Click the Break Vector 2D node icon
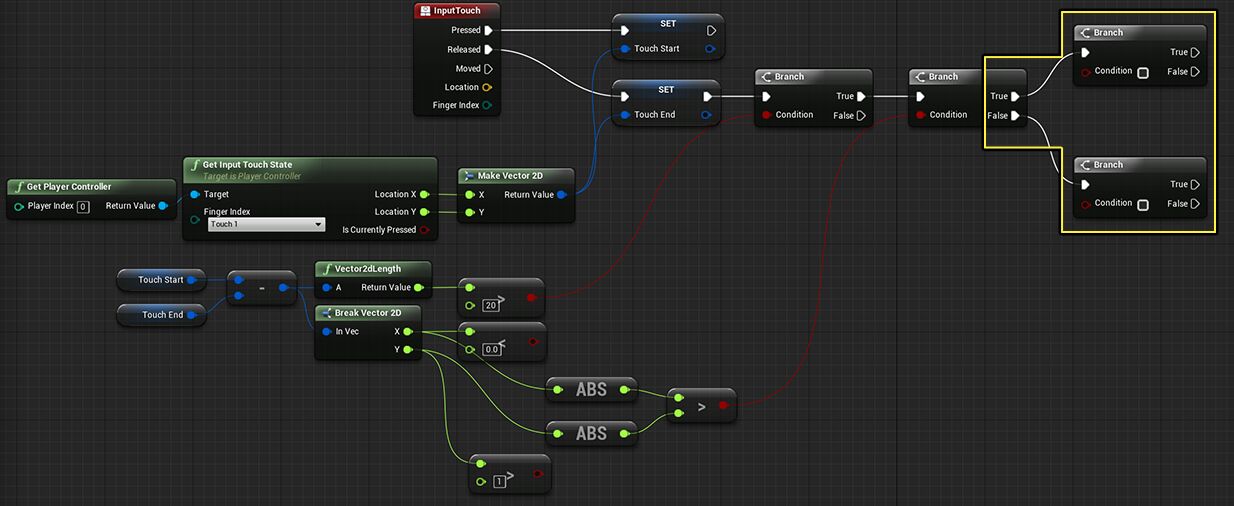The height and width of the screenshot is (506, 1234). coord(325,313)
